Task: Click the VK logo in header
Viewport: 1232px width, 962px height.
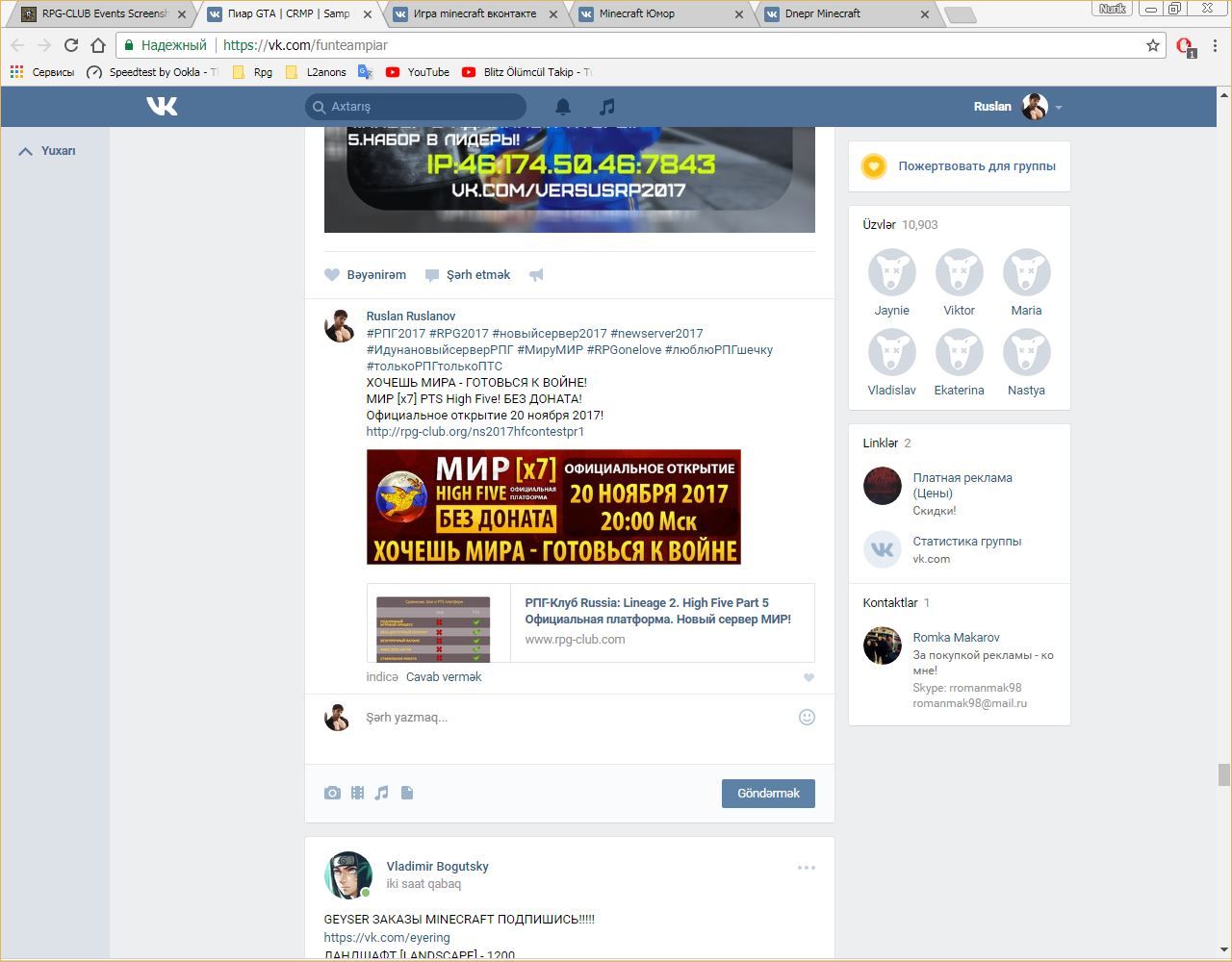Action: coord(162,106)
